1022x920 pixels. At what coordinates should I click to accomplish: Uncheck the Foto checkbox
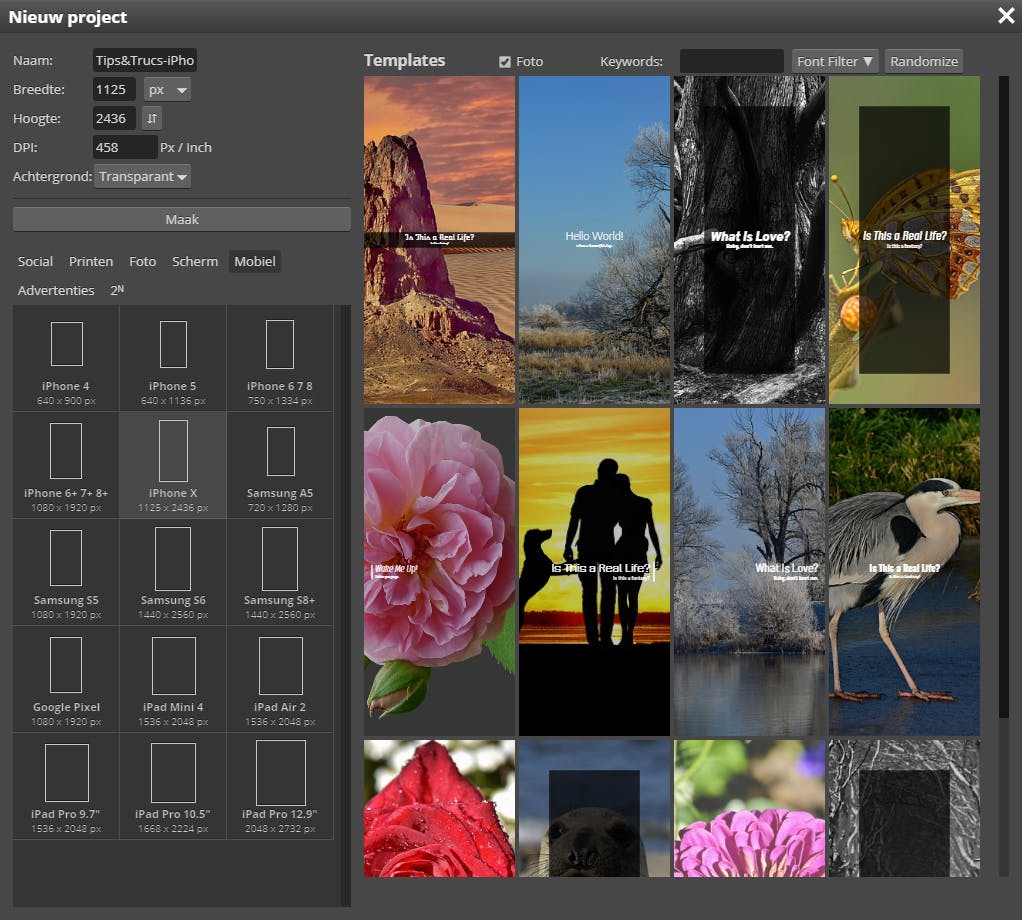pos(505,62)
